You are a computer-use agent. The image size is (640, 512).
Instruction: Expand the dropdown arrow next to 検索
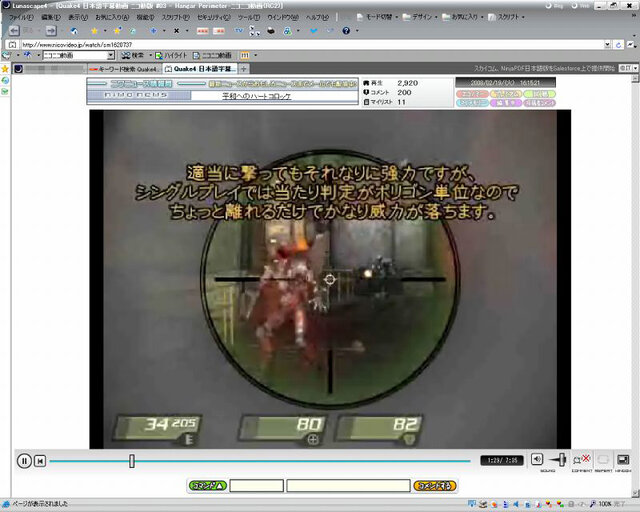(x=150, y=55)
